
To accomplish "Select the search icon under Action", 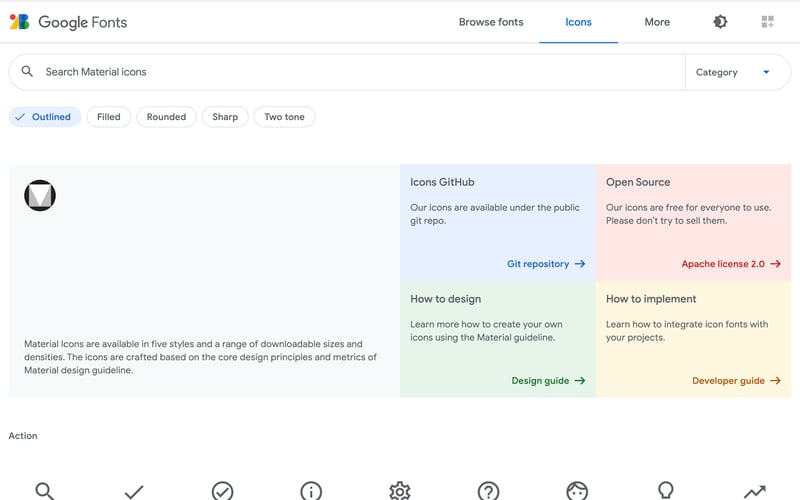I will coord(44,491).
